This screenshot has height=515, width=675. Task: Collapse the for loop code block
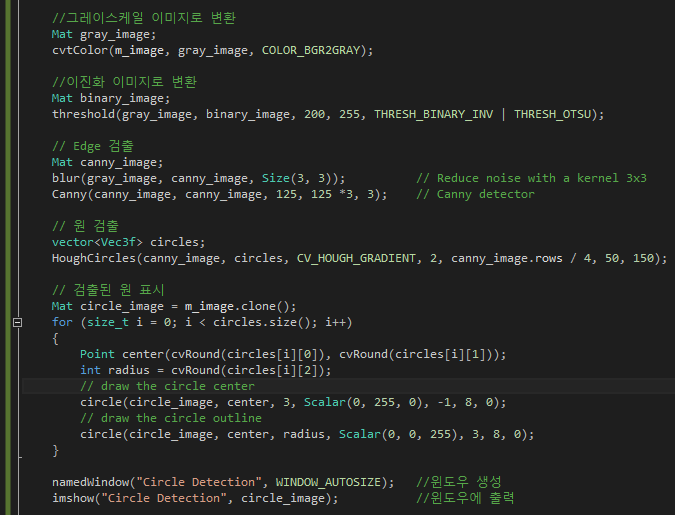17,322
